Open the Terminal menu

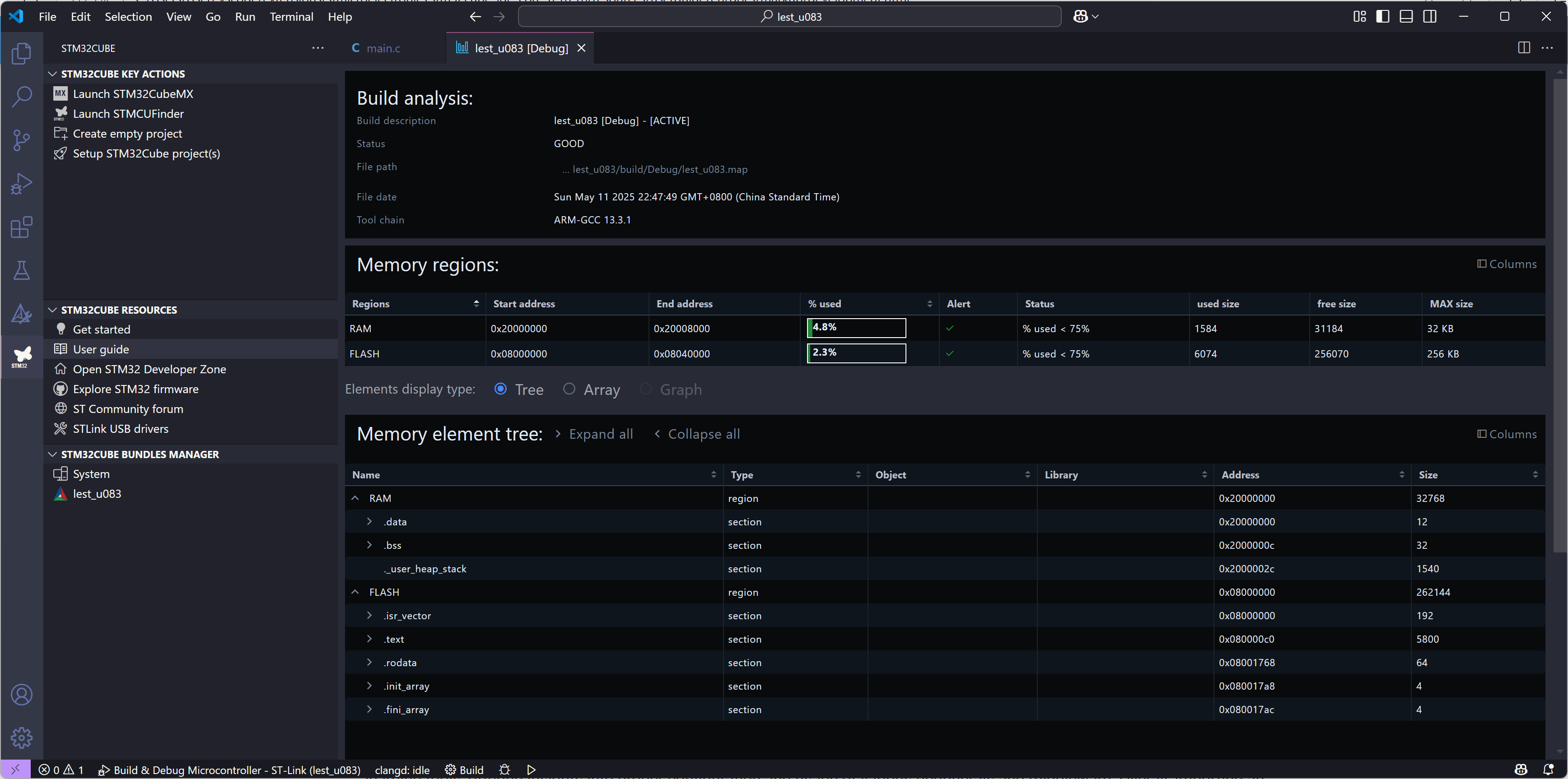(291, 16)
